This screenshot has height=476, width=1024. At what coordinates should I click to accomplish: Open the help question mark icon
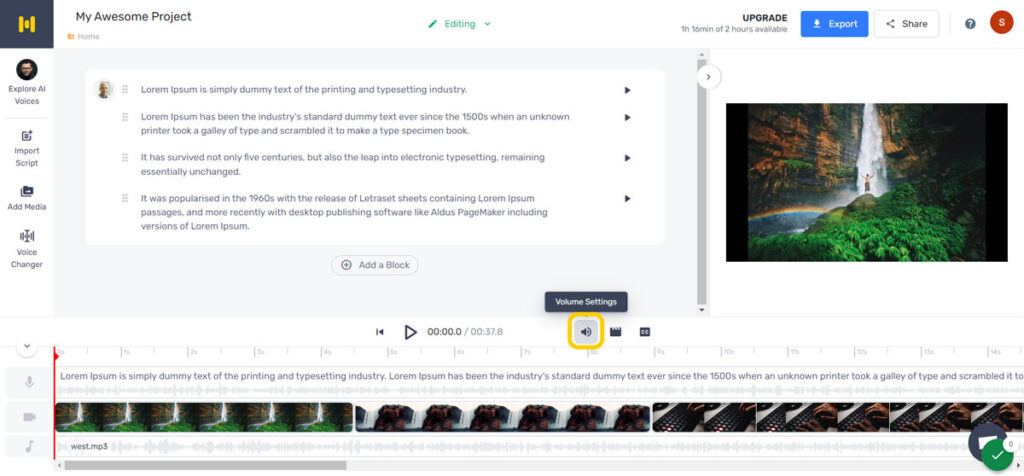970,24
